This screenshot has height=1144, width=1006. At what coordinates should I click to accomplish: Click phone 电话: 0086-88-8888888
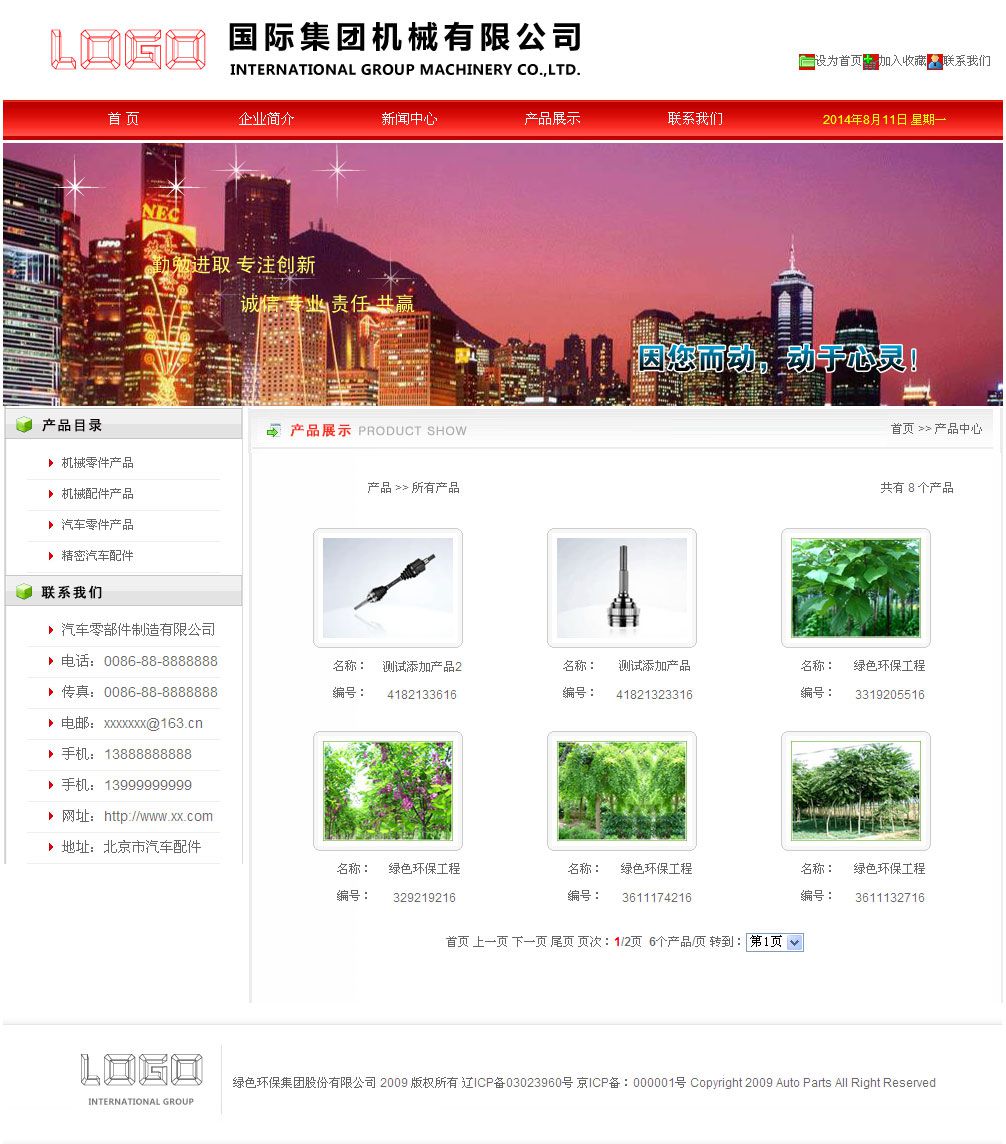coord(139,662)
